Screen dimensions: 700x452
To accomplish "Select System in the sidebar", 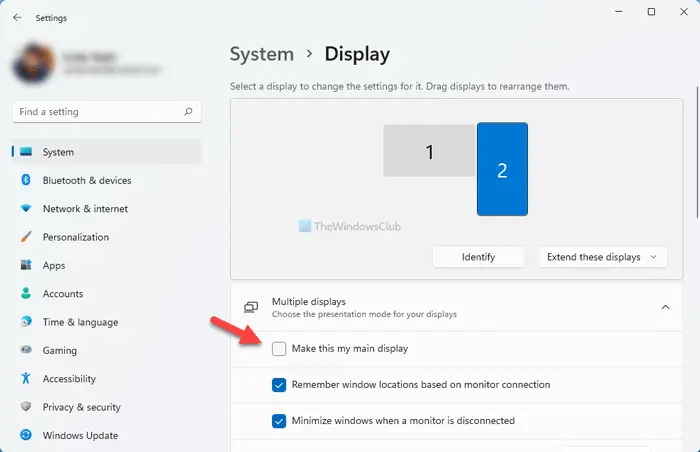I will pos(58,153).
